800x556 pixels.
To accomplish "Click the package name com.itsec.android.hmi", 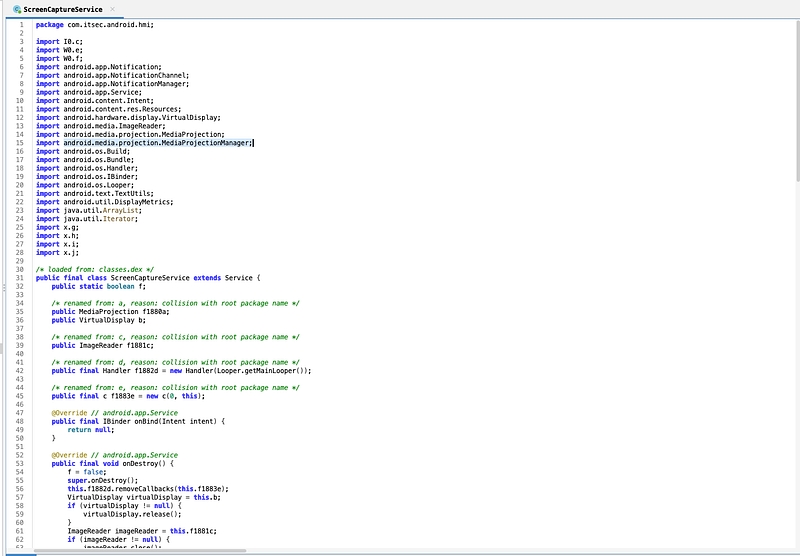I will tap(110, 24).
